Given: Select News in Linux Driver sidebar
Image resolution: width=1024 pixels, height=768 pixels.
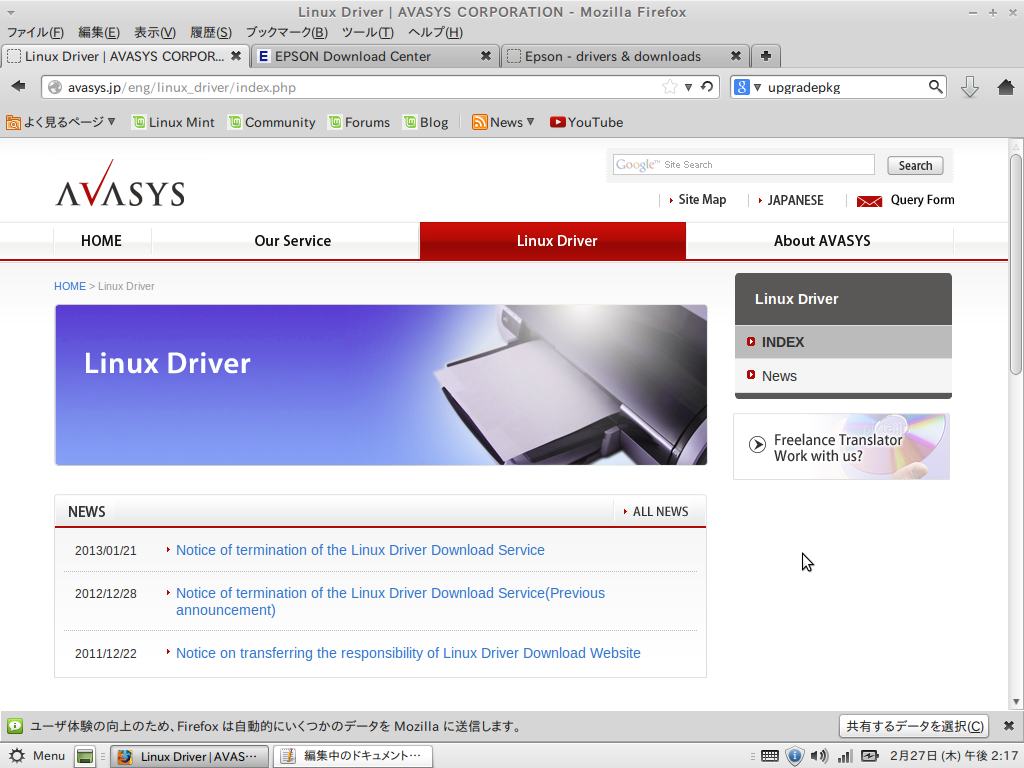Looking at the screenshot, I should [x=843, y=376].
